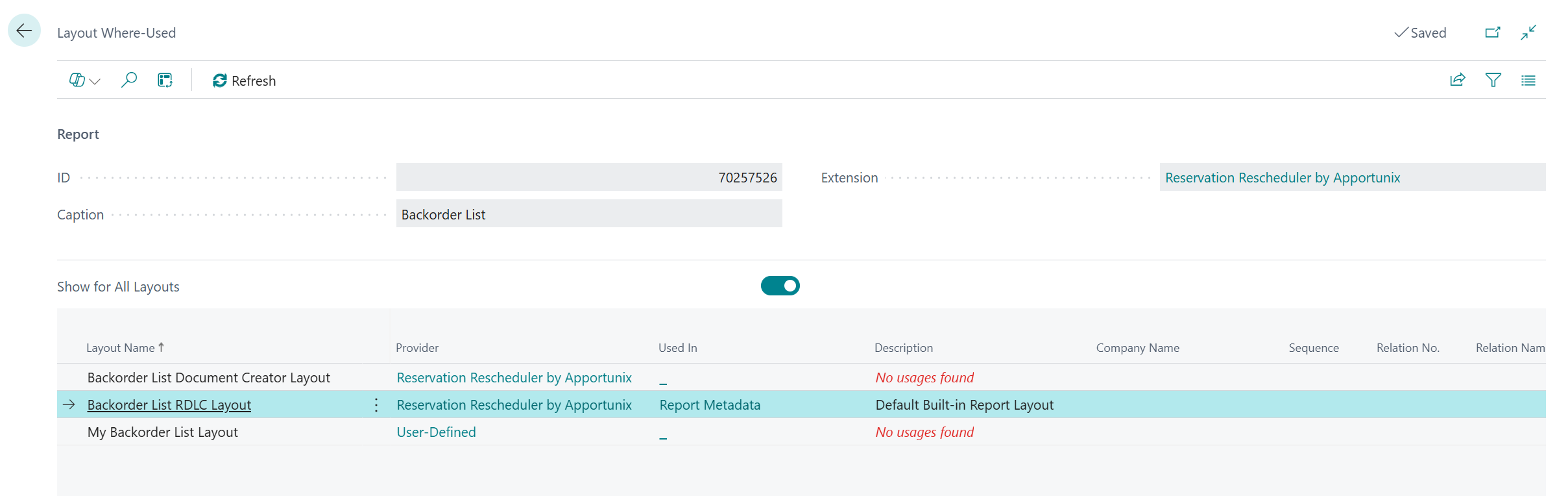This screenshot has width=1568, height=496.
Task: Click the collapse page arrows icon
Action: [1528, 32]
